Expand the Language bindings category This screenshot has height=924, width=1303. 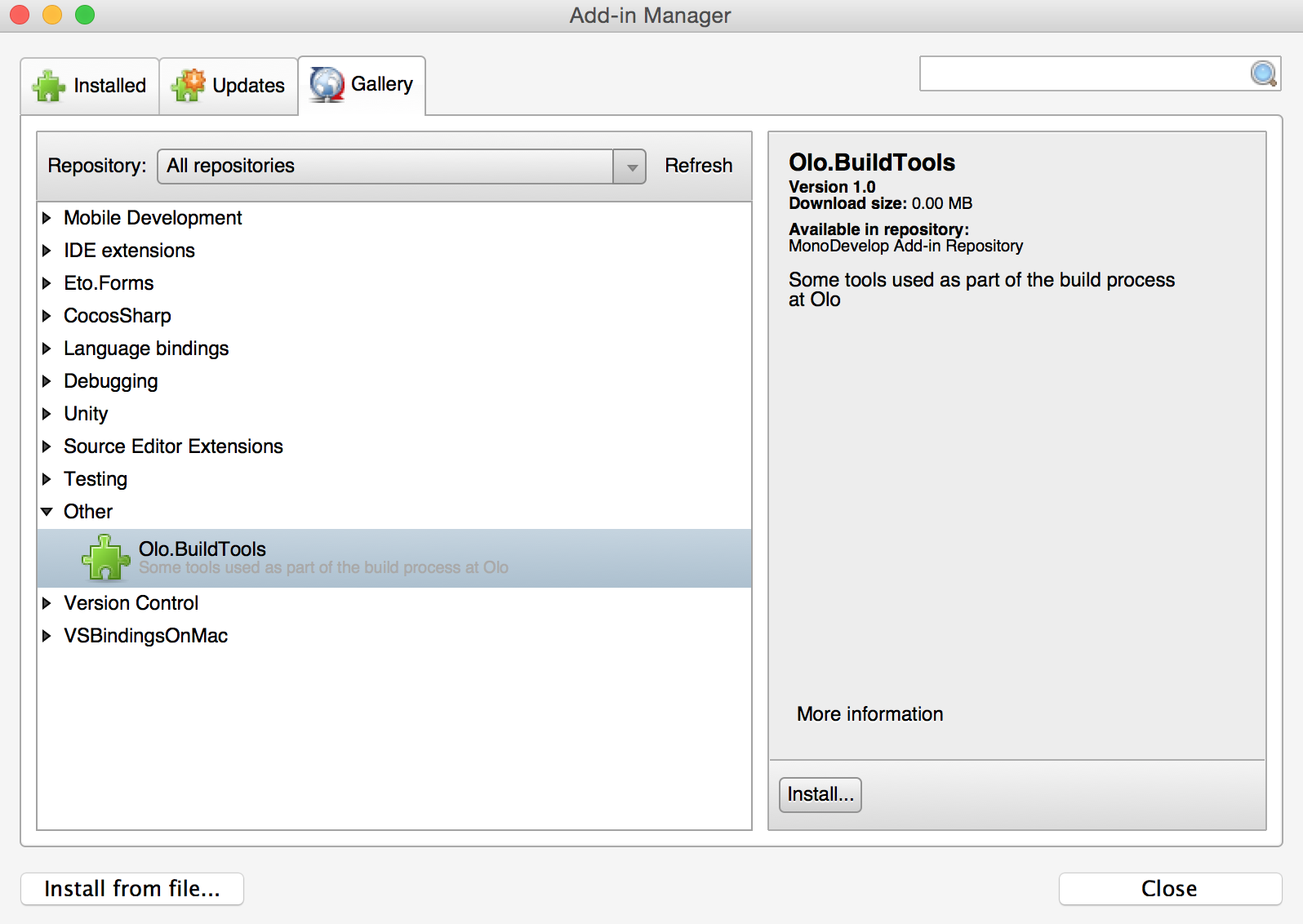[x=47, y=349]
